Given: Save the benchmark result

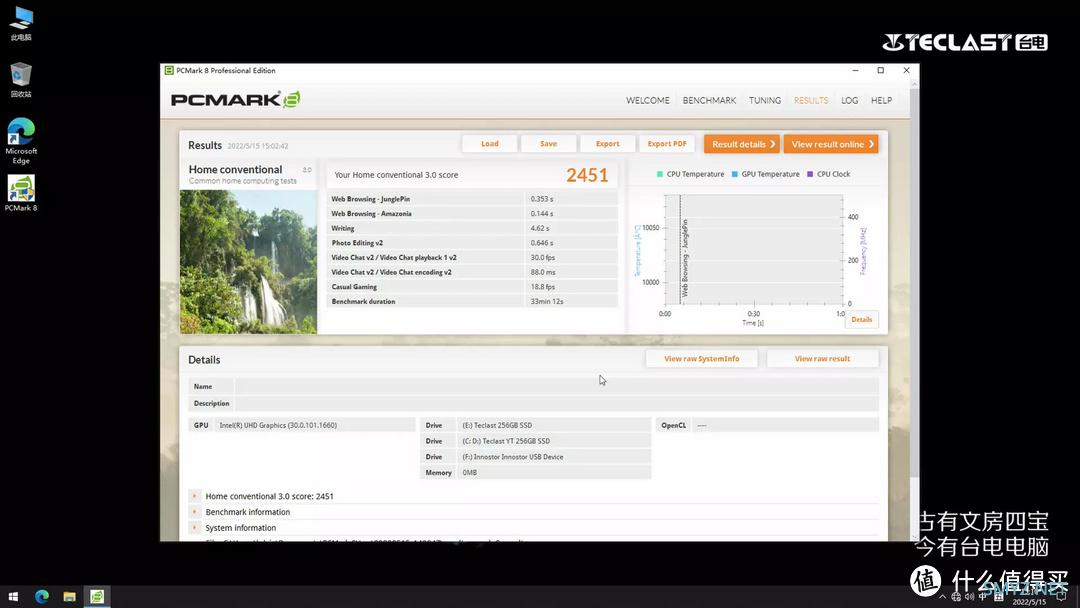Looking at the screenshot, I should pyautogui.click(x=548, y=144).
